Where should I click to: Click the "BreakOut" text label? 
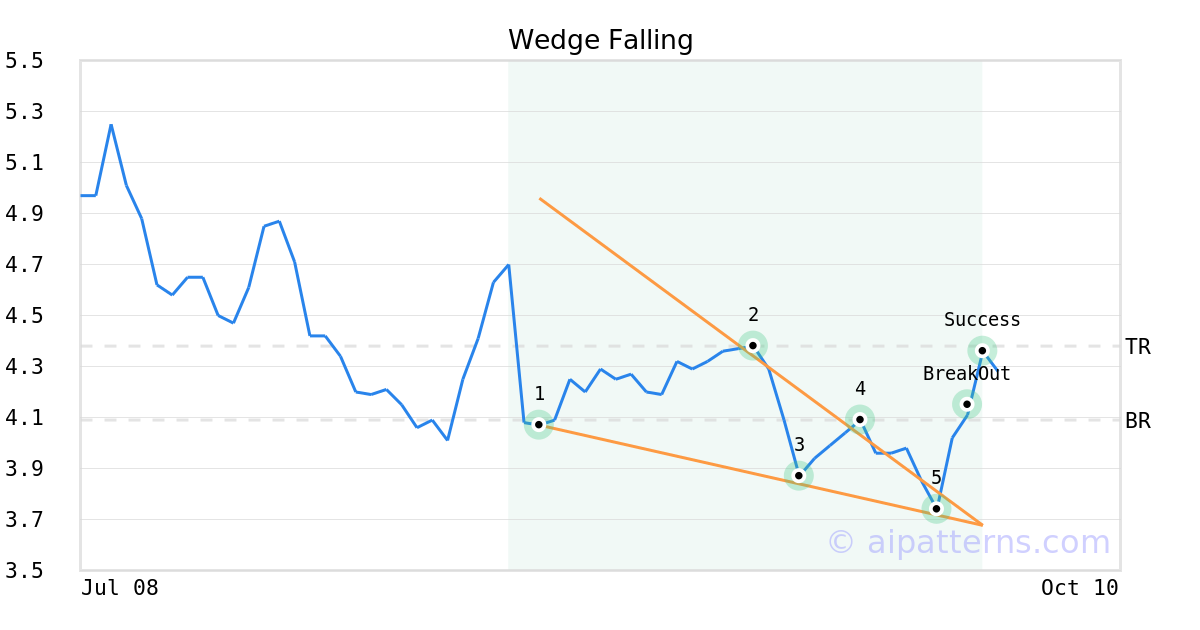[966, 374]
